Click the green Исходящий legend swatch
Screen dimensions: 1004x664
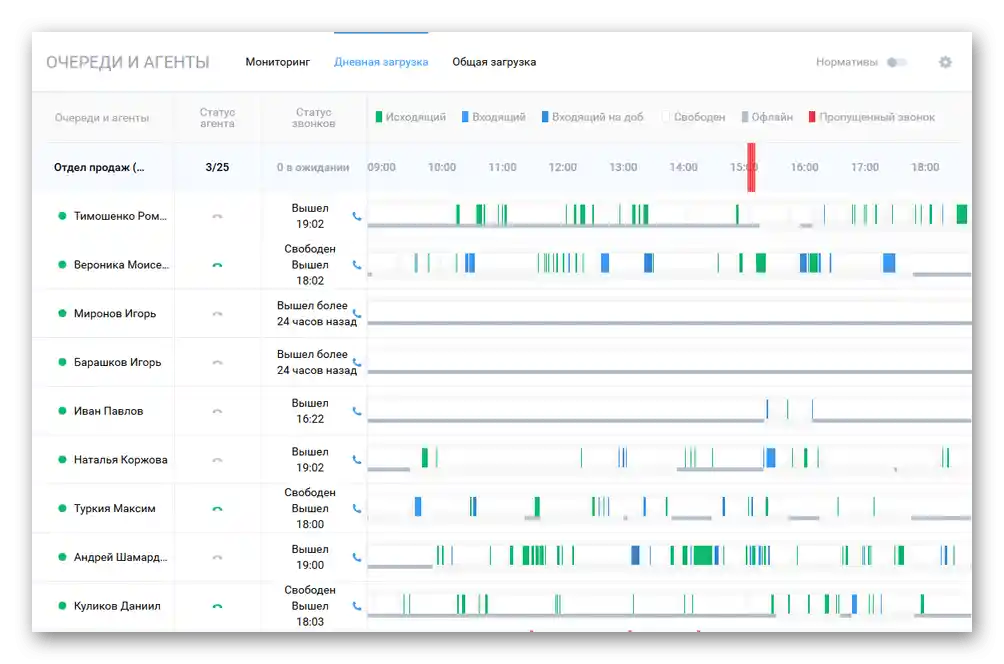[x=378, y=117]
